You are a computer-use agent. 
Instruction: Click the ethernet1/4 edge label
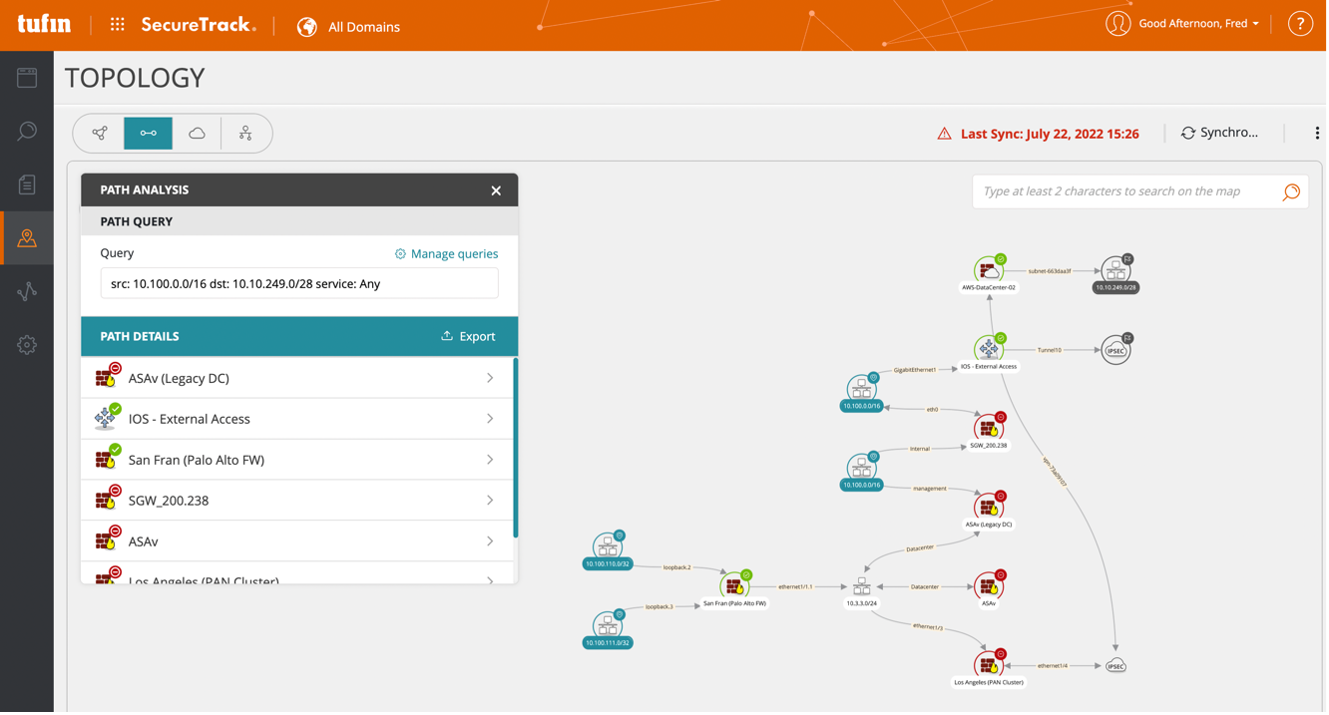click(1052, 665)
